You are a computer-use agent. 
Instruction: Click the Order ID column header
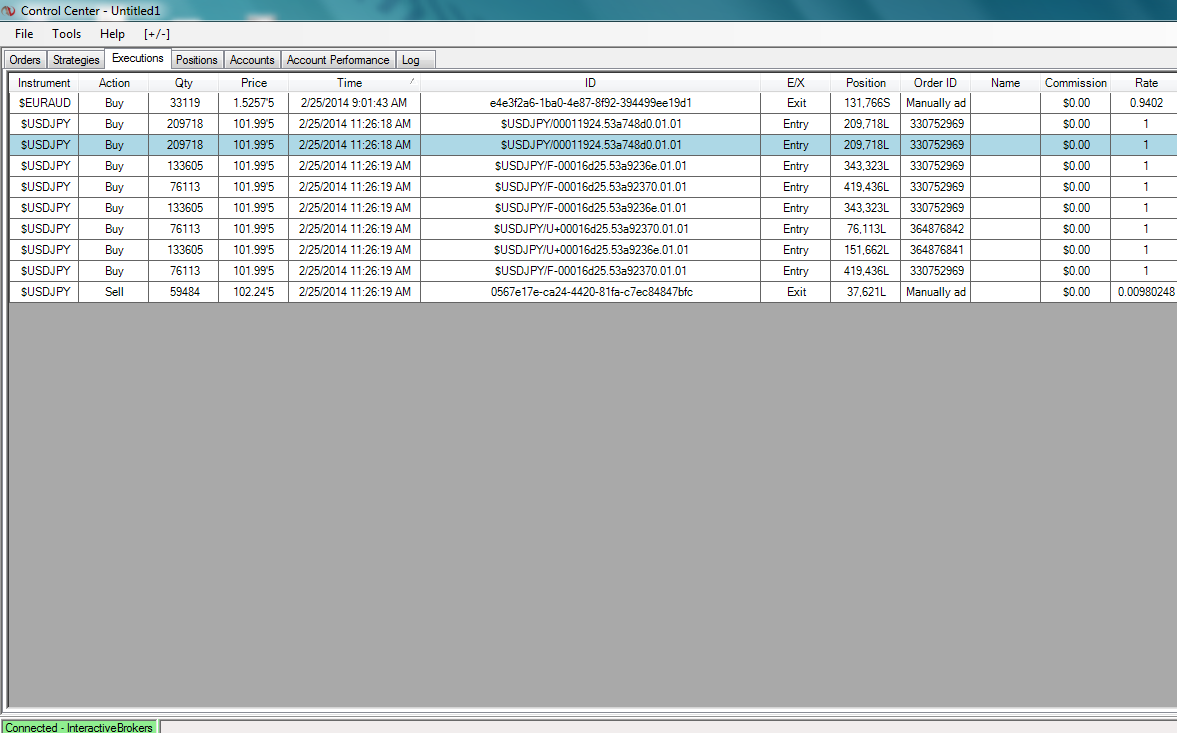(935, 83)
